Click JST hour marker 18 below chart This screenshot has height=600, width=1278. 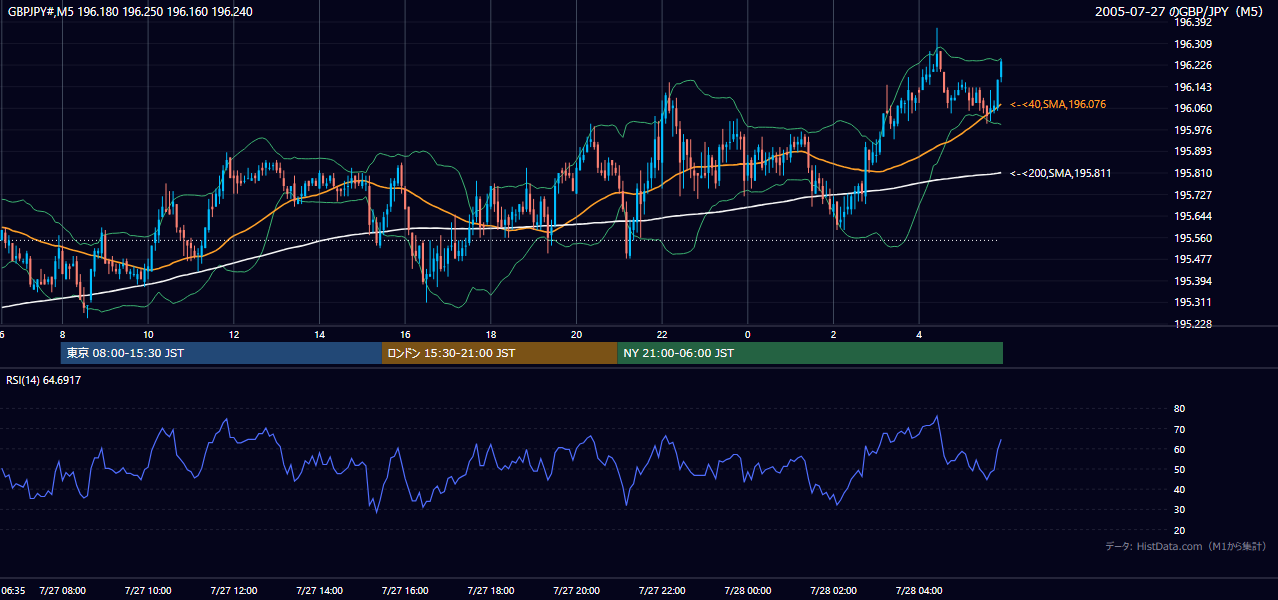point(491,334)
